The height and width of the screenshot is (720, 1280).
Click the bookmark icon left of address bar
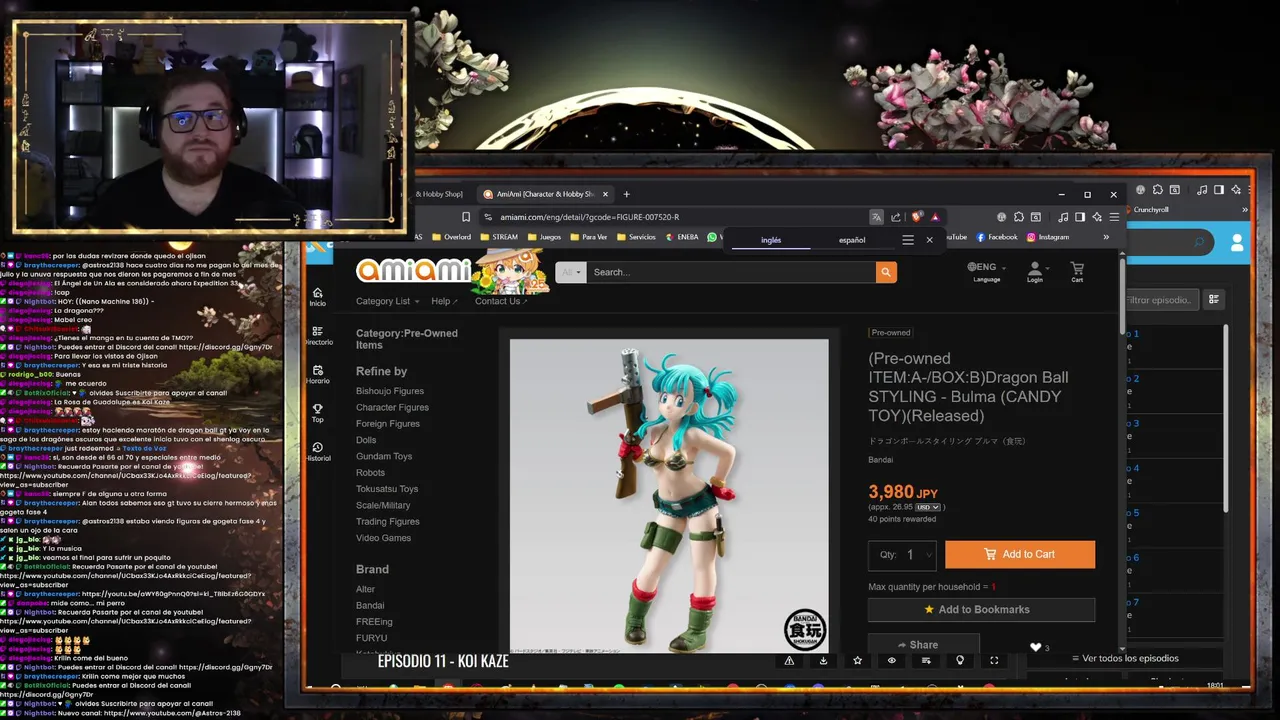tap(466, 217)
